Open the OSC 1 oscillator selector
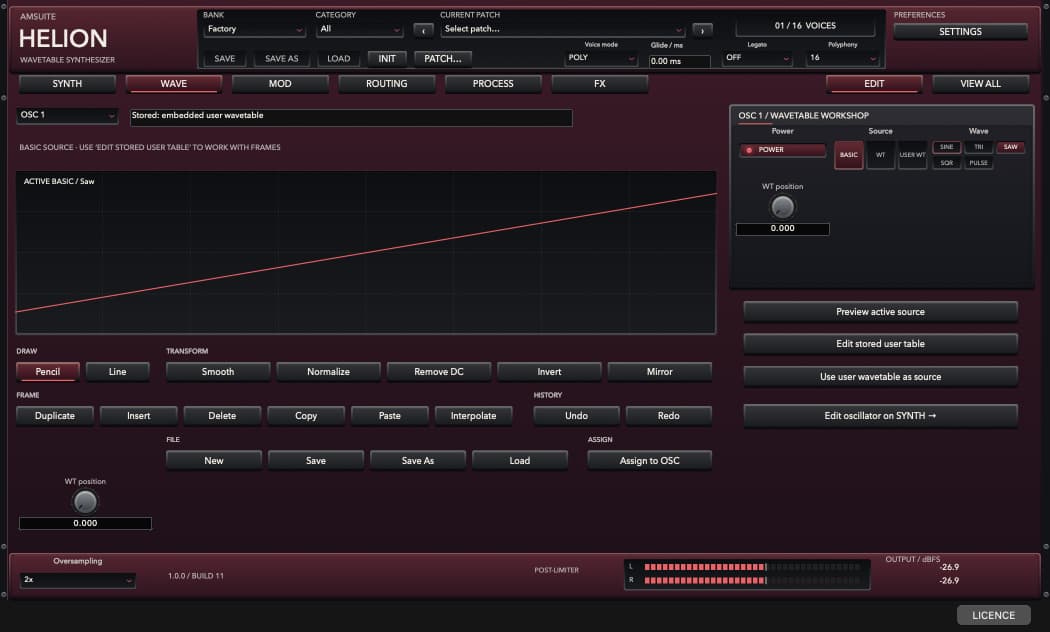Screen dimensions: 1050x632 [x=67, y=115]
